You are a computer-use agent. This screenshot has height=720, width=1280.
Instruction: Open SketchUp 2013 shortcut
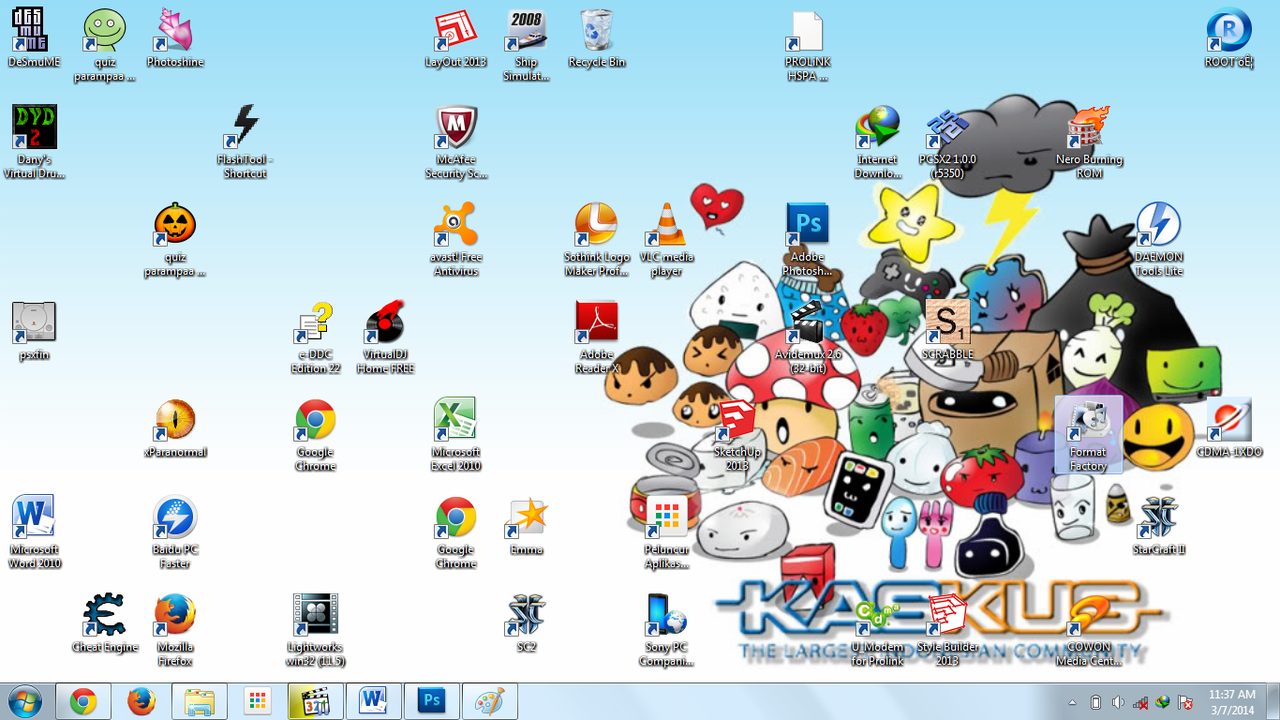(x=737, y=435)
